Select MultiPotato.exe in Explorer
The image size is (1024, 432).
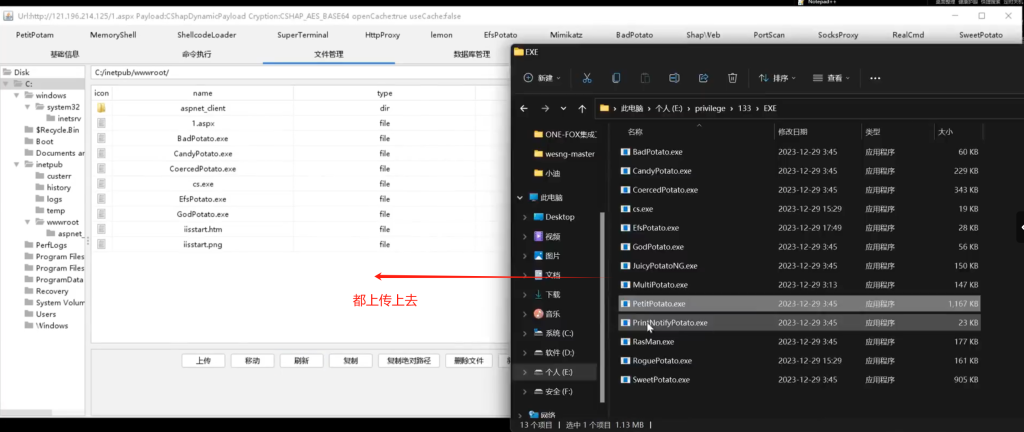click(799, 285)
